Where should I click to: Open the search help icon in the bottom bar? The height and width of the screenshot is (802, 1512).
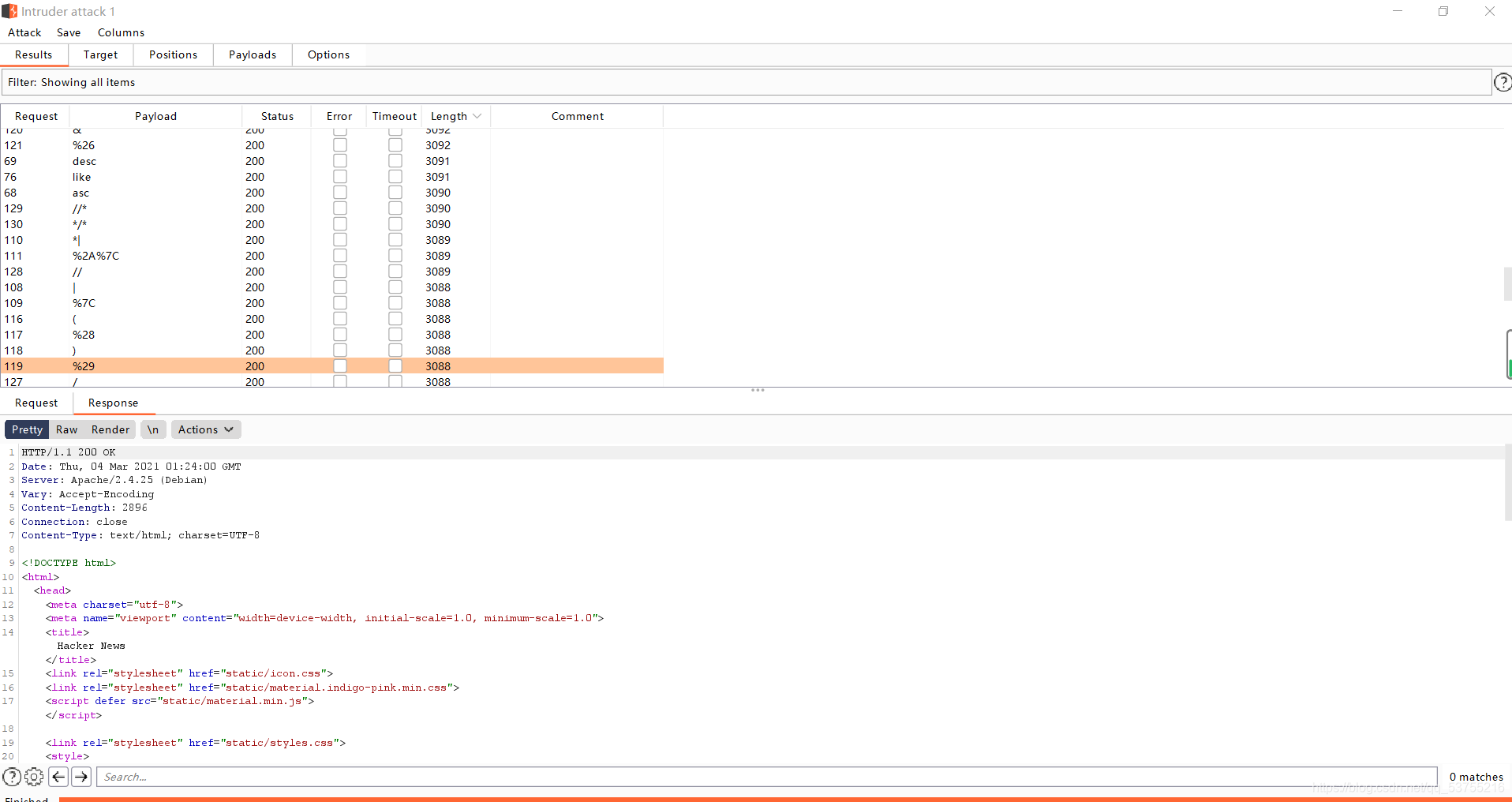12,777
